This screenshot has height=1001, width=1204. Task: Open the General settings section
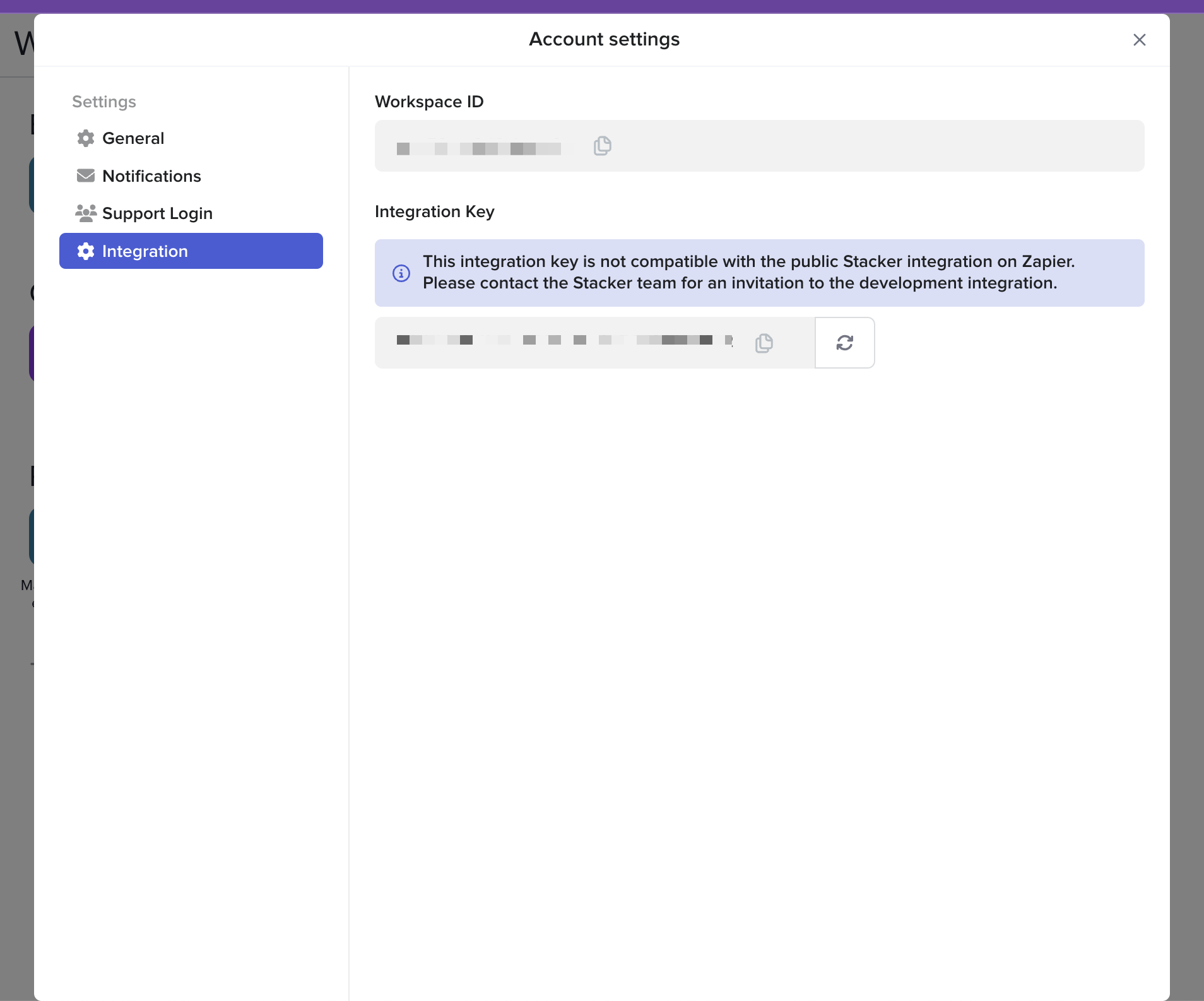133,138
